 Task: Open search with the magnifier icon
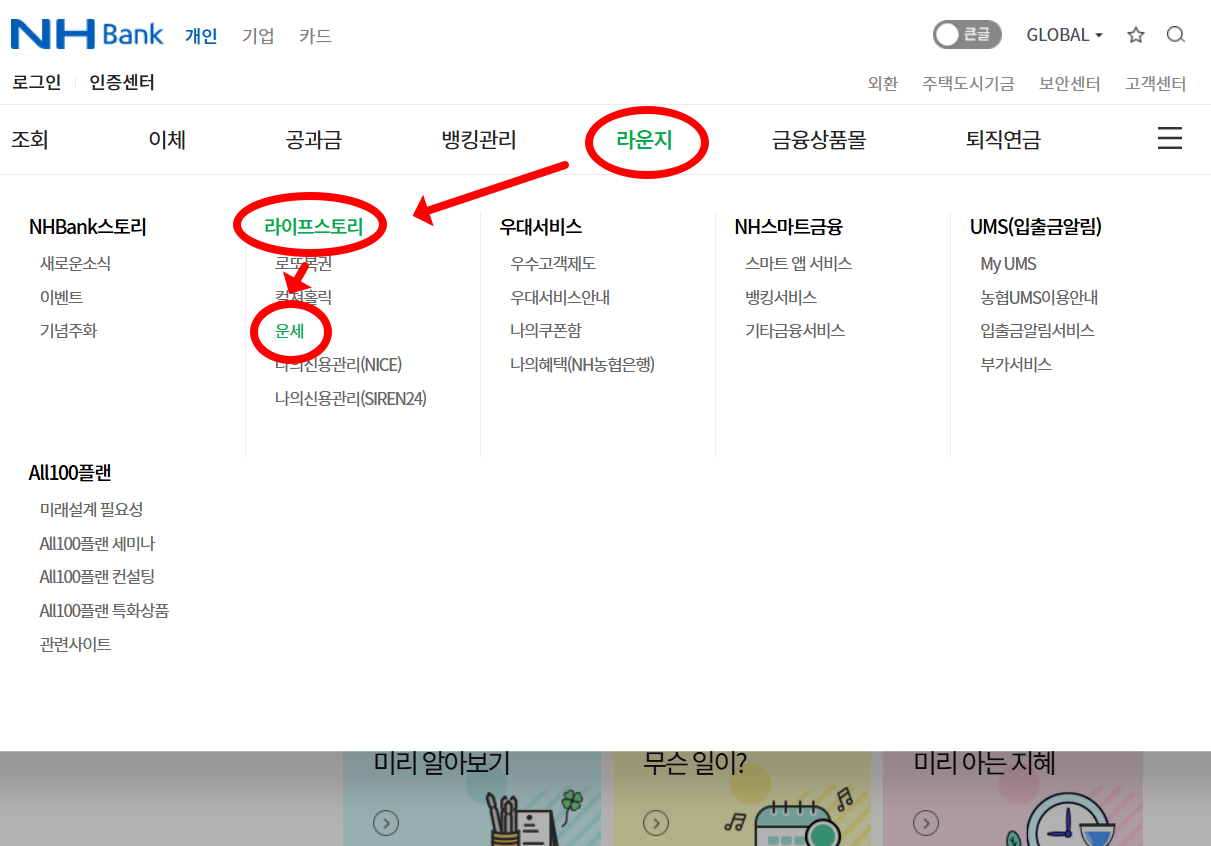1176,34
